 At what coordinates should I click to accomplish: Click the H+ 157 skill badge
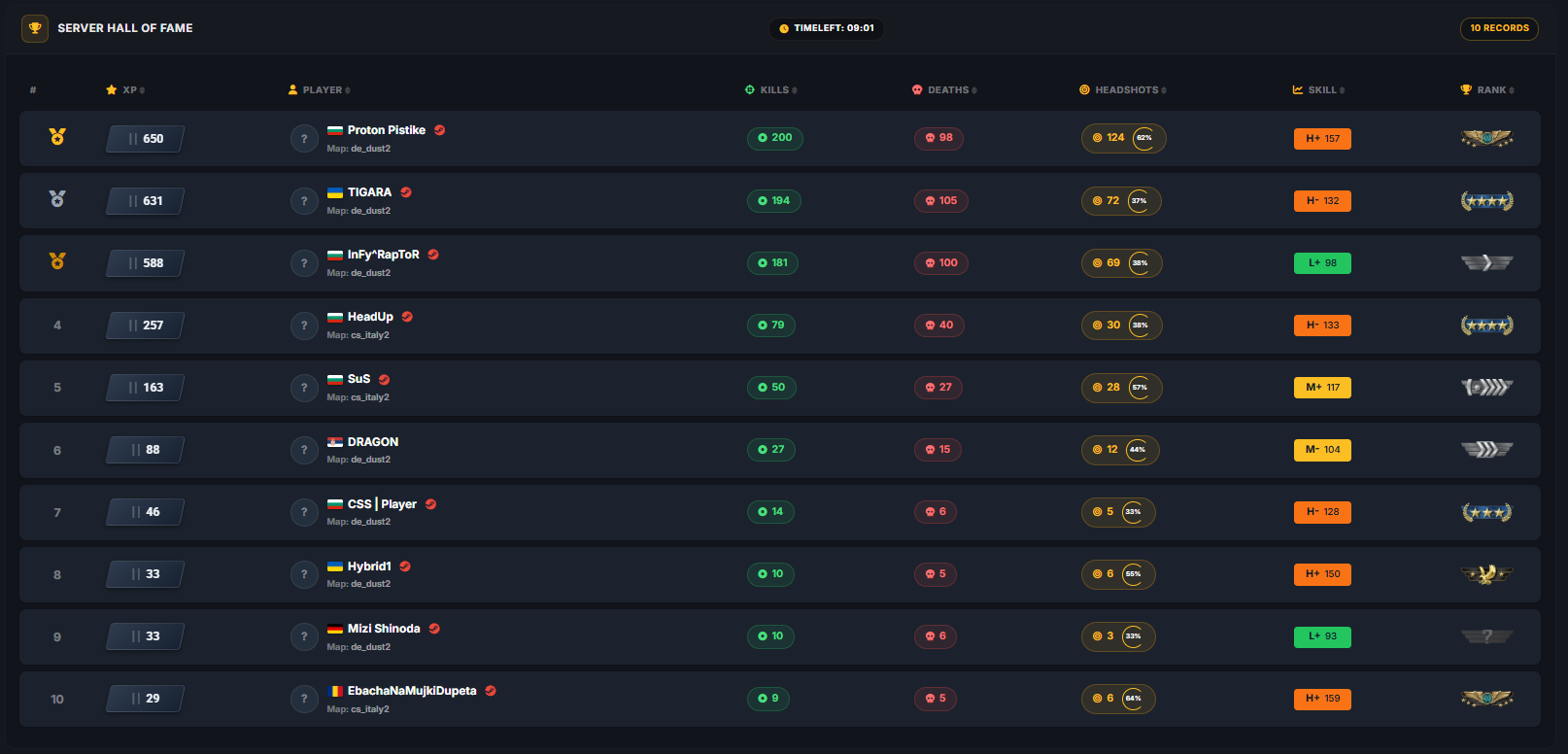pyautogui.click(x=1322, y=139)
